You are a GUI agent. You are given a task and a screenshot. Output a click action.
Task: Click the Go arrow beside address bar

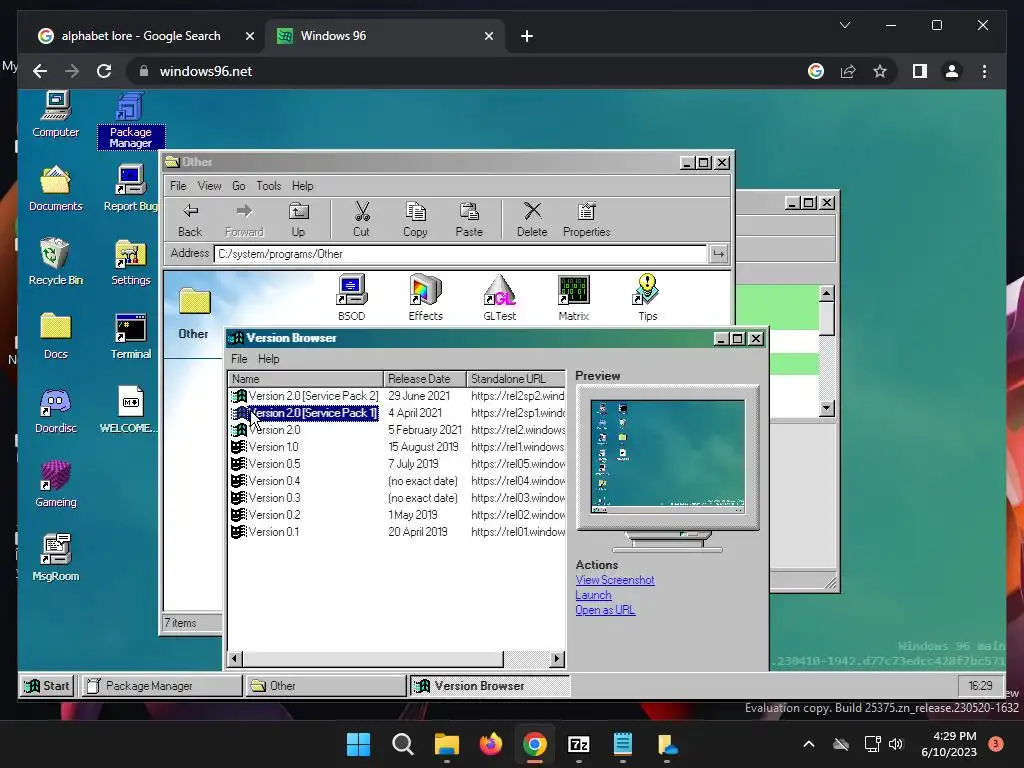[718, 254]
